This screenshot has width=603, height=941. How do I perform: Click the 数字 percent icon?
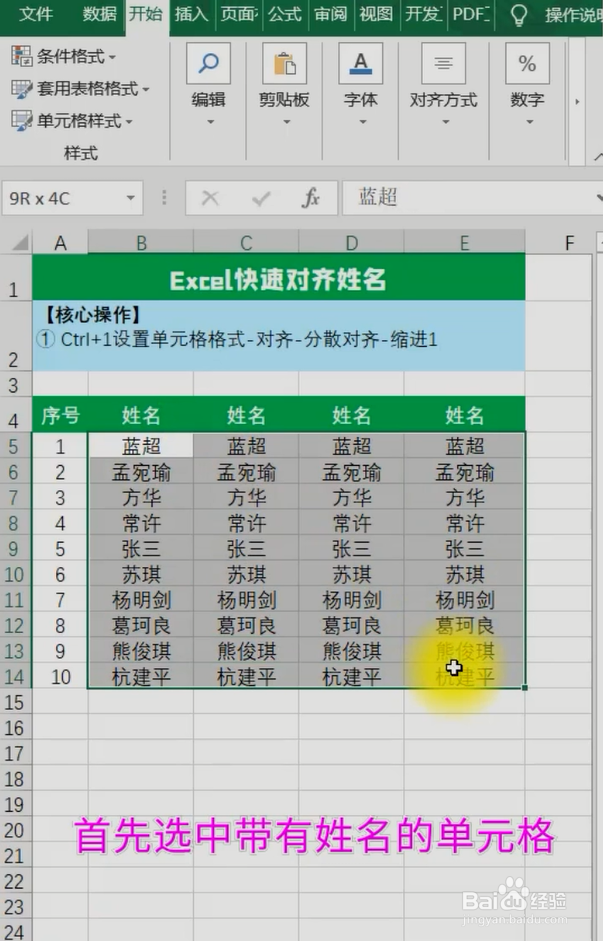(527, 63)
